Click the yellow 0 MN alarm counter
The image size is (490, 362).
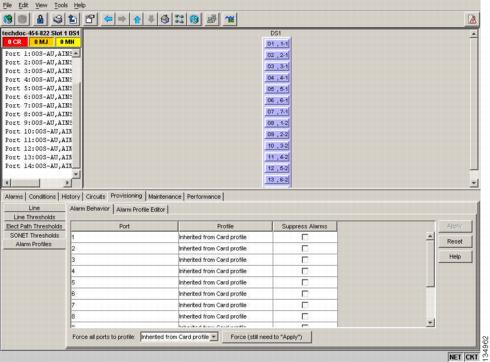coord(68,42)
